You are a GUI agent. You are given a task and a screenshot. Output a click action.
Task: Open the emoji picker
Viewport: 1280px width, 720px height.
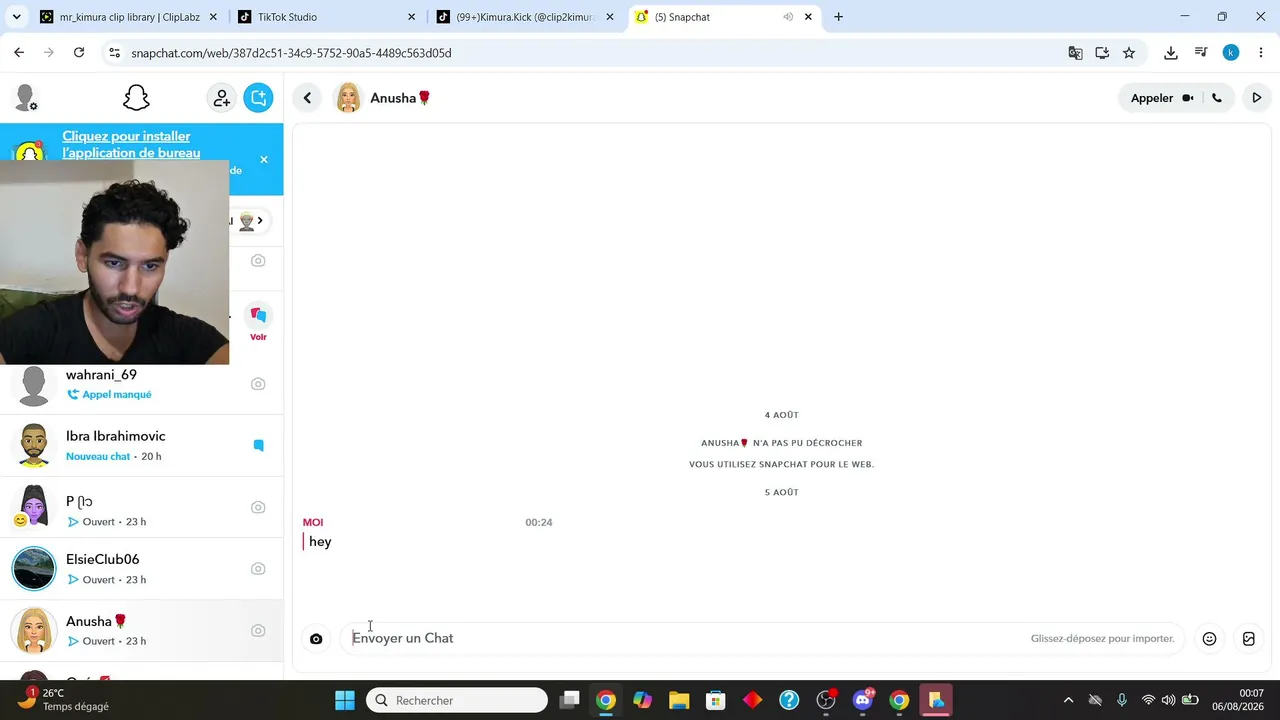1209,638
